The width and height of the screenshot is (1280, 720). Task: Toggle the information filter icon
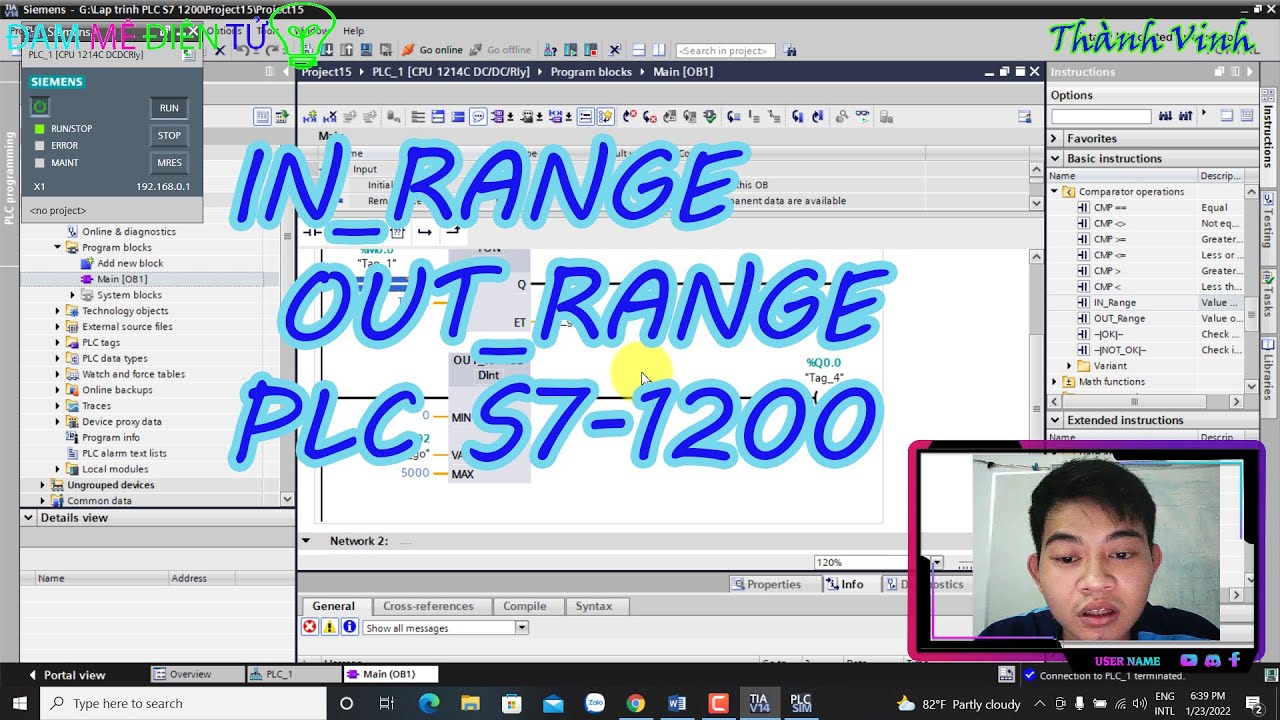click(x=349, y=627)
